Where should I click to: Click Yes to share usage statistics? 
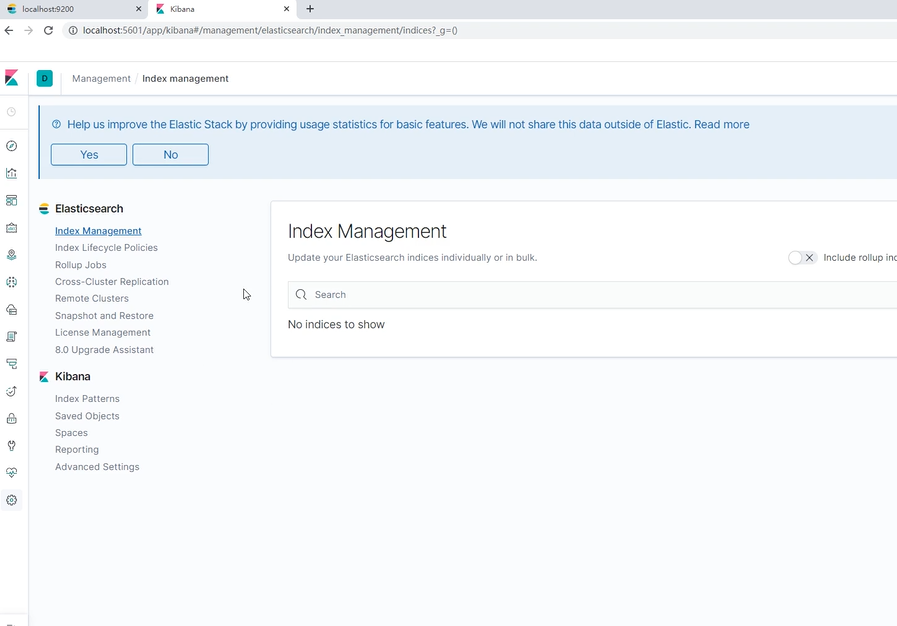[x=89, y=154]
